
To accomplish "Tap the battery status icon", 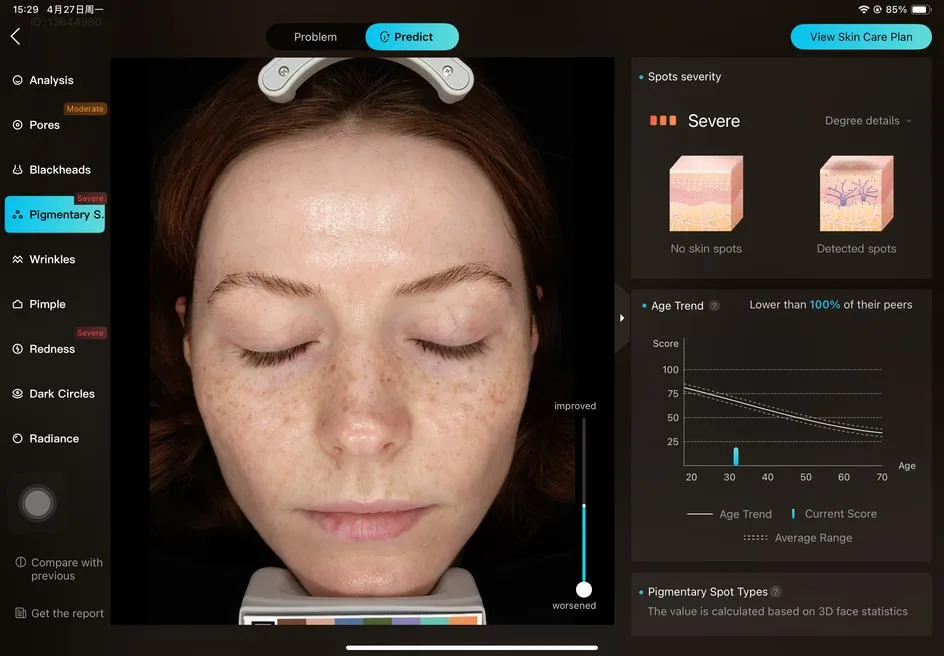I will coord(921,10).
